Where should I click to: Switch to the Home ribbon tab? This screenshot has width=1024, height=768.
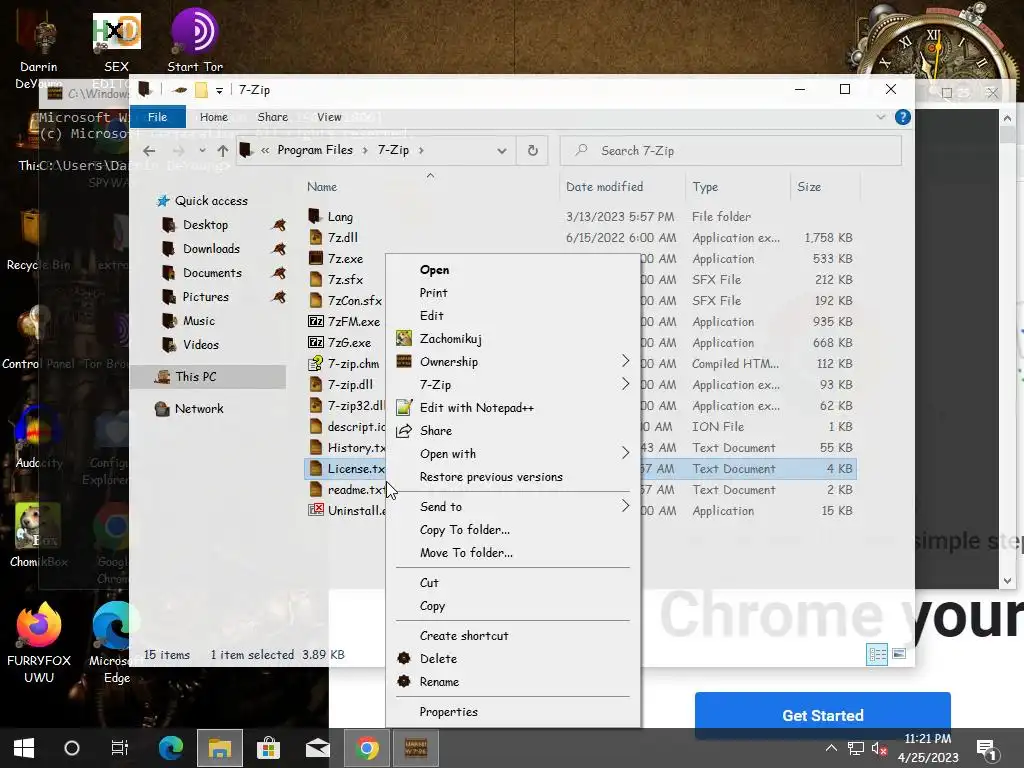point(214,117)
